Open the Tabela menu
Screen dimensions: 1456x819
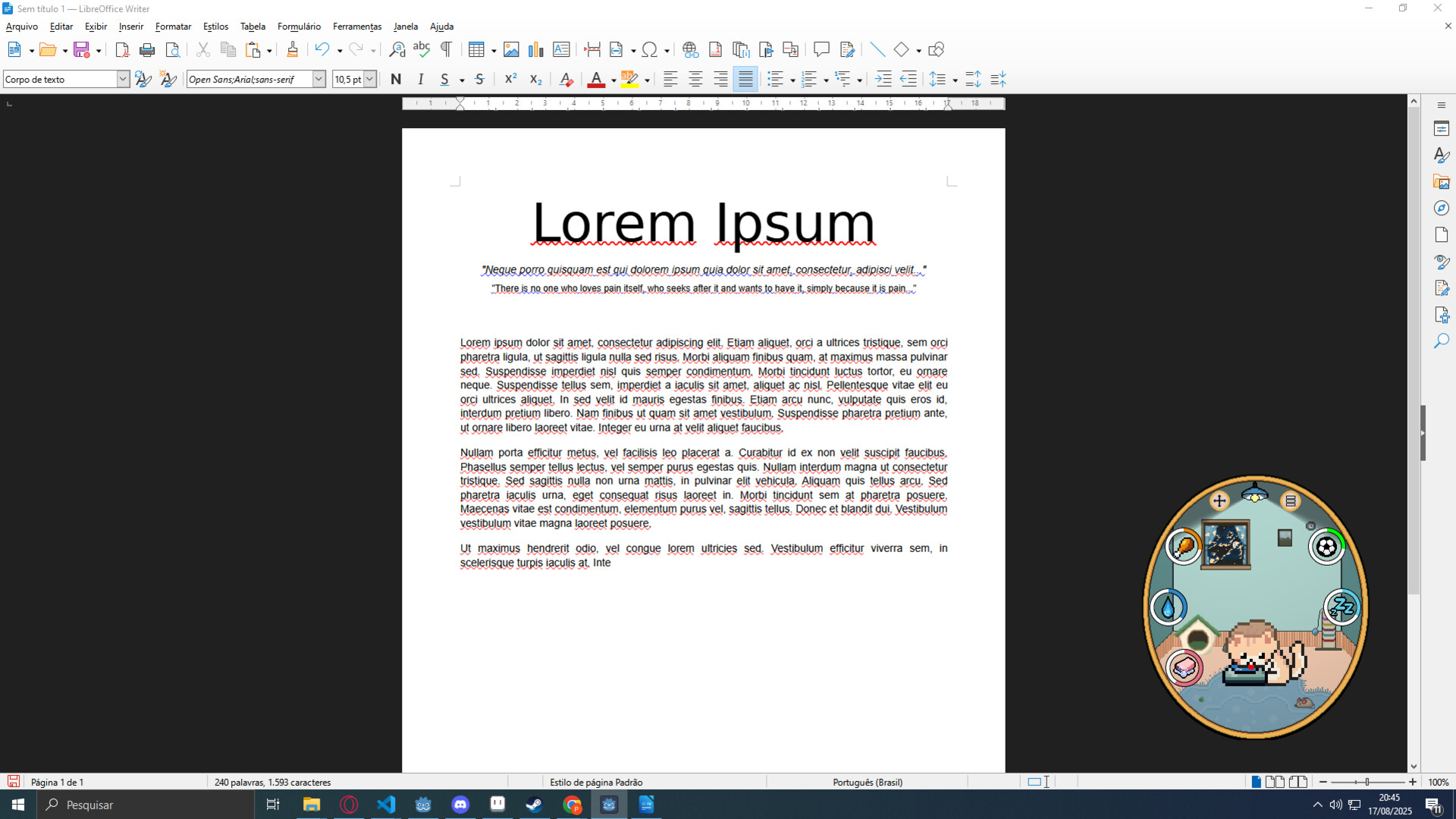253,27
